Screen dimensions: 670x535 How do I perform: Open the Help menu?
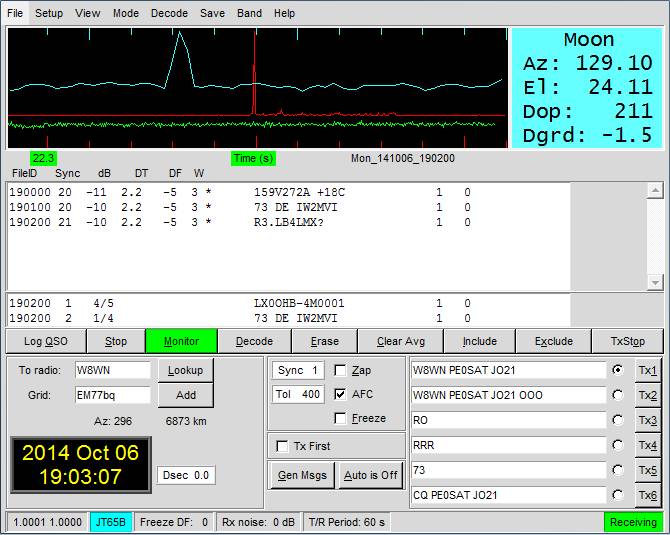pyautogui.click(x=285, y=13)
